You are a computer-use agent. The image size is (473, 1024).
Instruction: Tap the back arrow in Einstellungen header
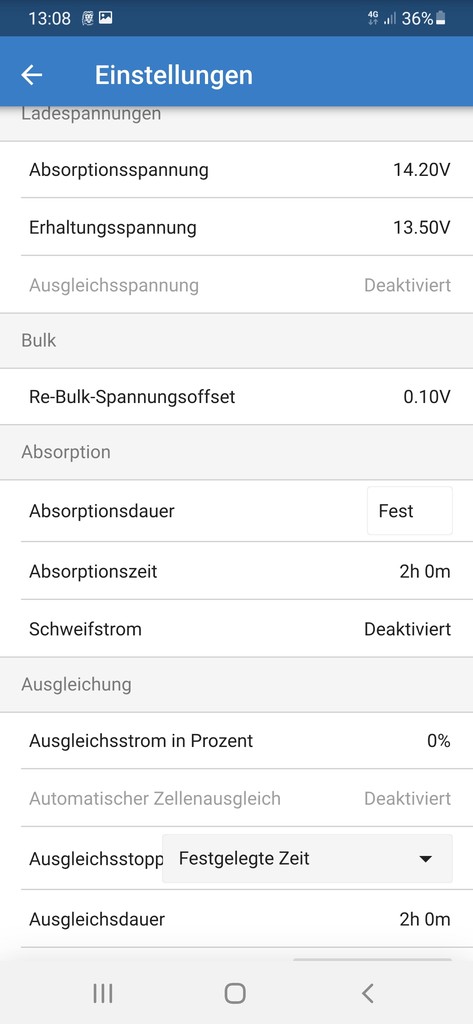(x=31, y=75)
